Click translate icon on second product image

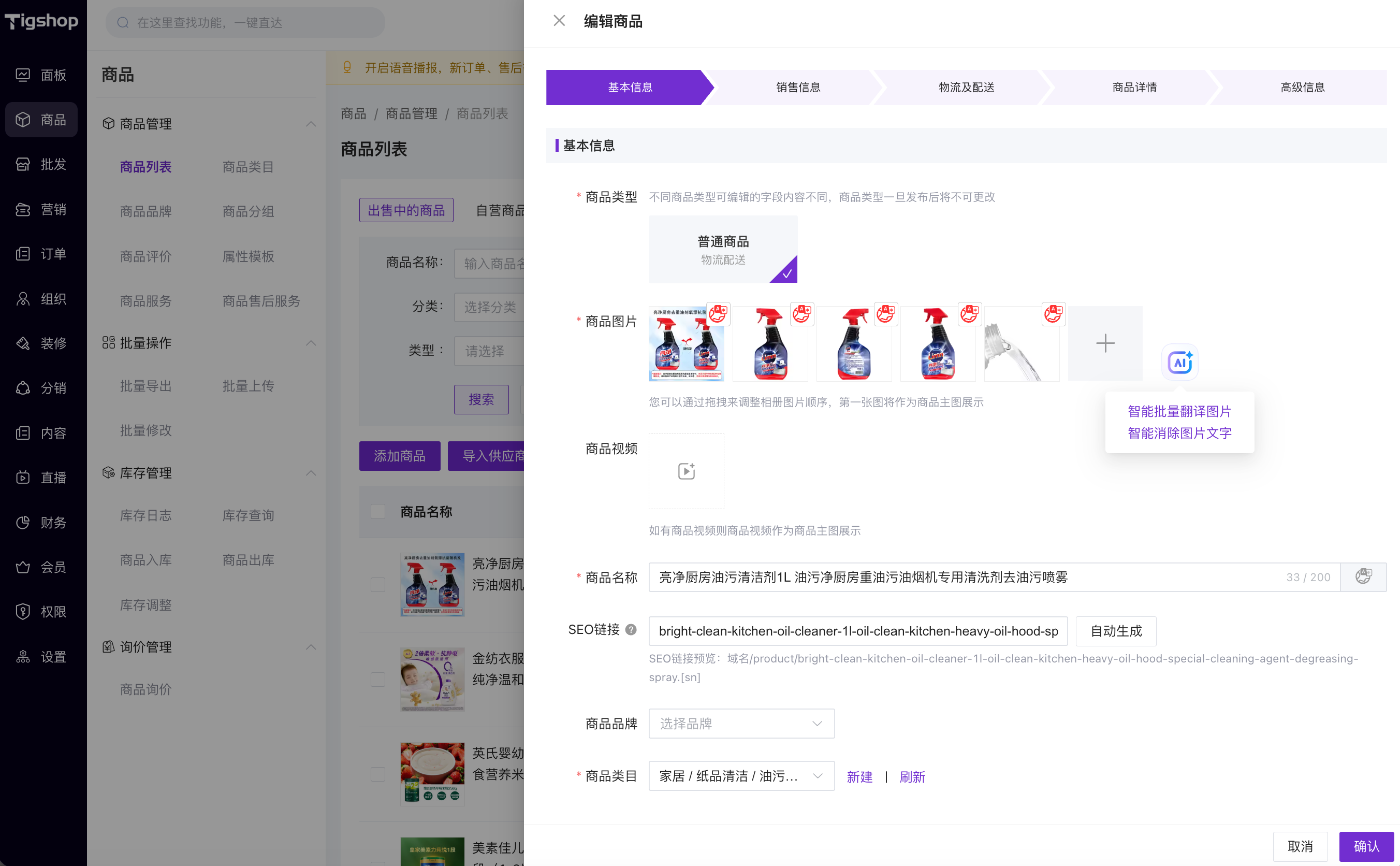click(801, 314)
